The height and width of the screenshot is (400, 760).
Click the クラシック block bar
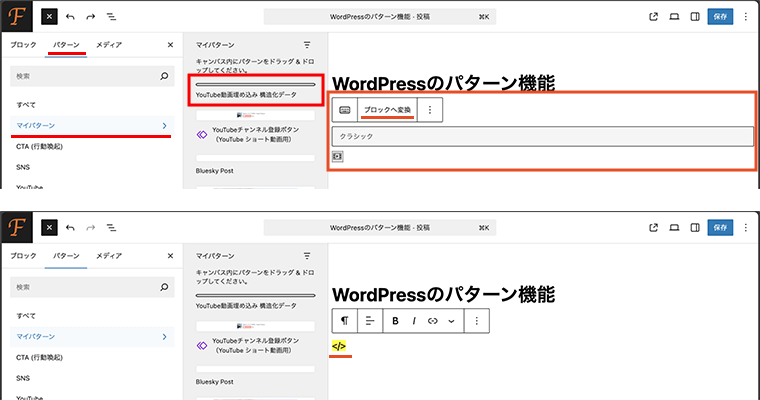(x=542, y=136)
